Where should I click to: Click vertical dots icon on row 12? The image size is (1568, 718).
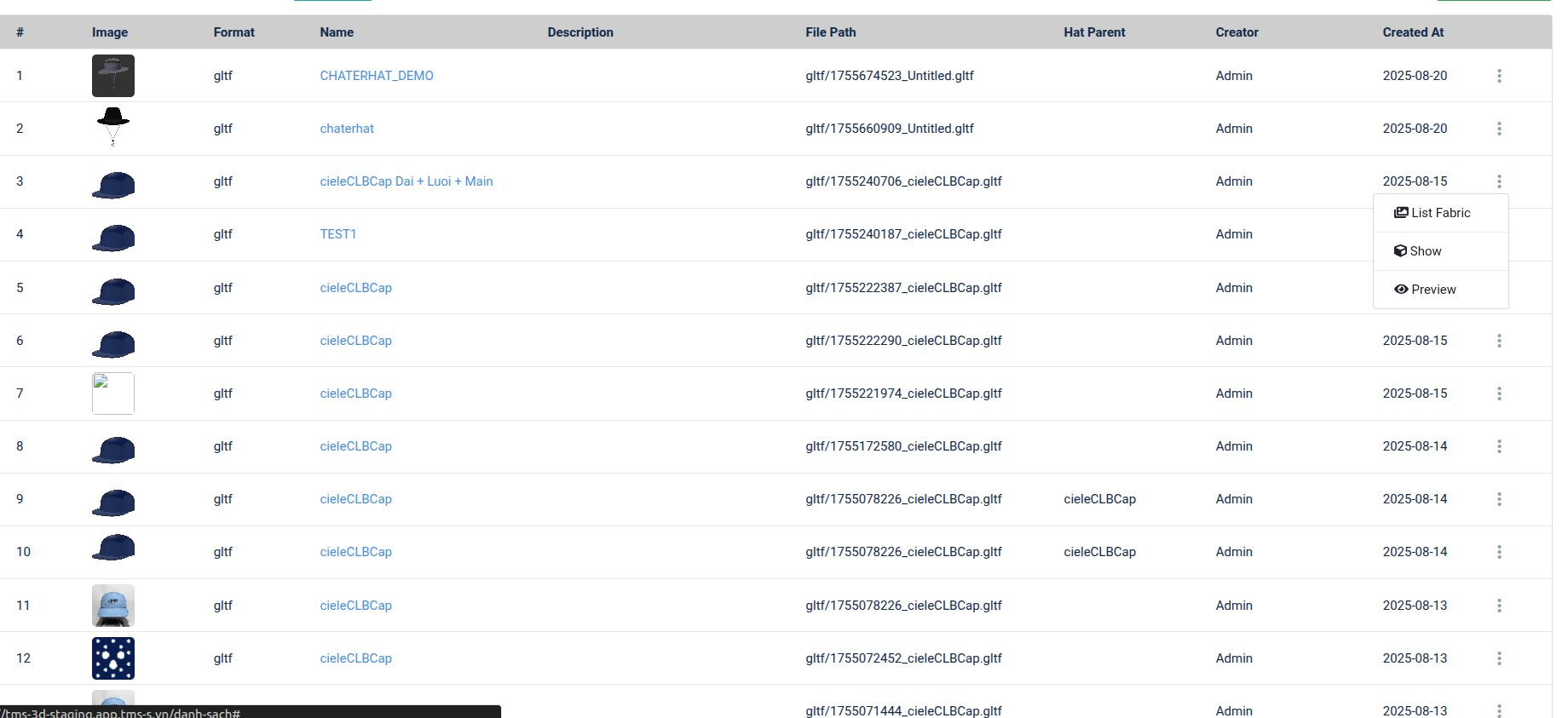(x=1499, y=658)
